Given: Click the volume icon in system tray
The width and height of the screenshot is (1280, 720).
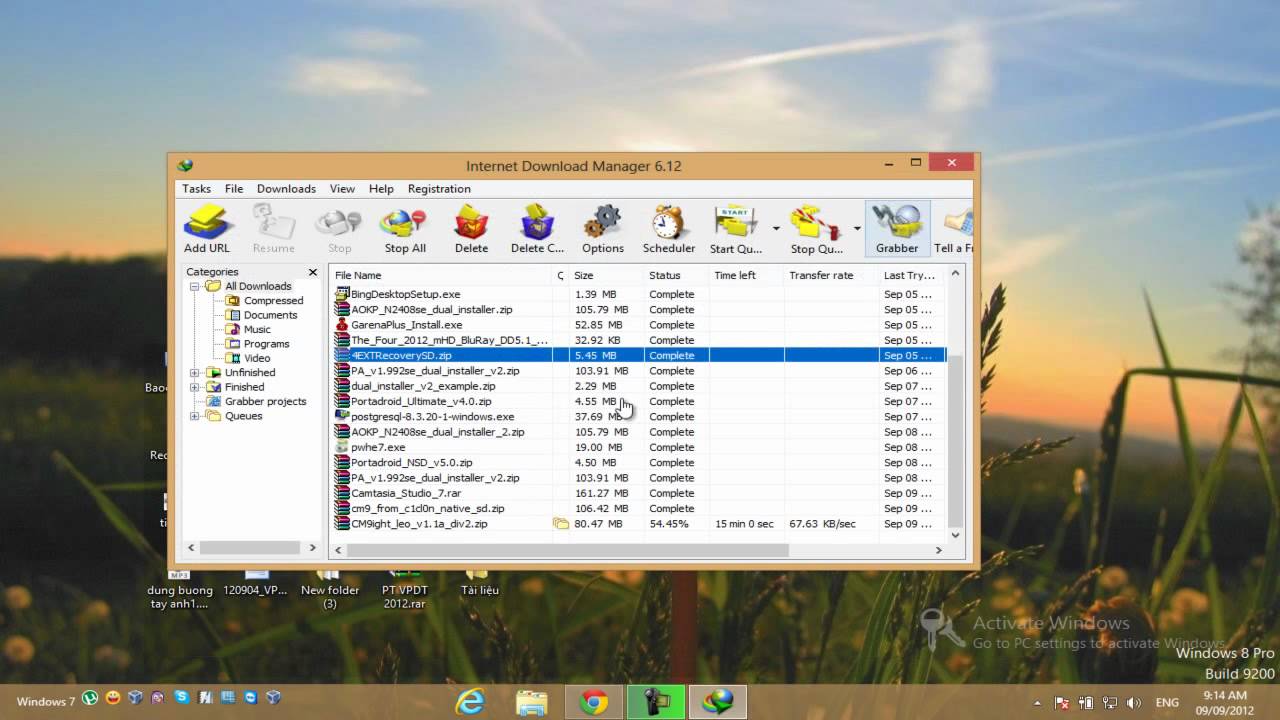Looking at the screenshot, I should click(1132, 703).
